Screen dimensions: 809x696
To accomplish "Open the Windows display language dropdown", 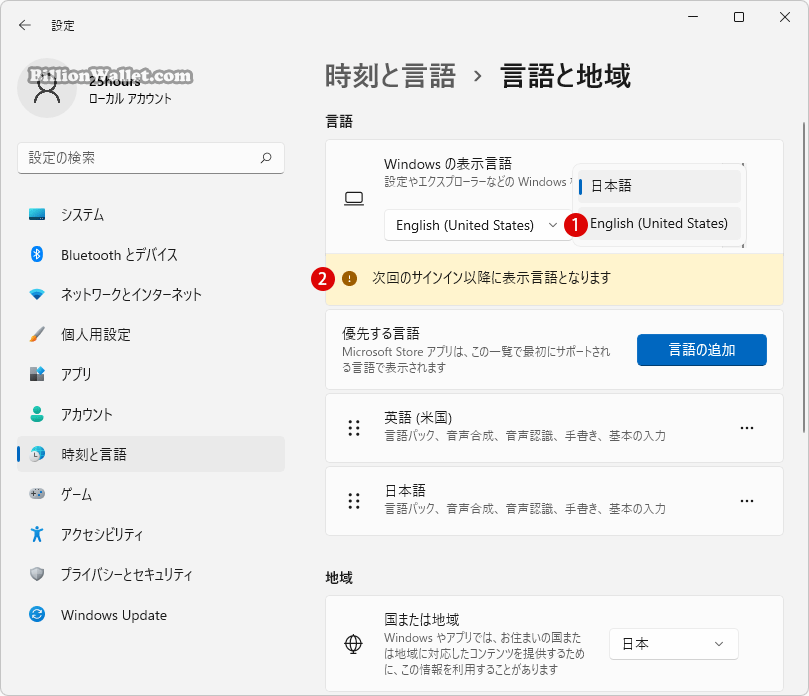I will [478, 225].
